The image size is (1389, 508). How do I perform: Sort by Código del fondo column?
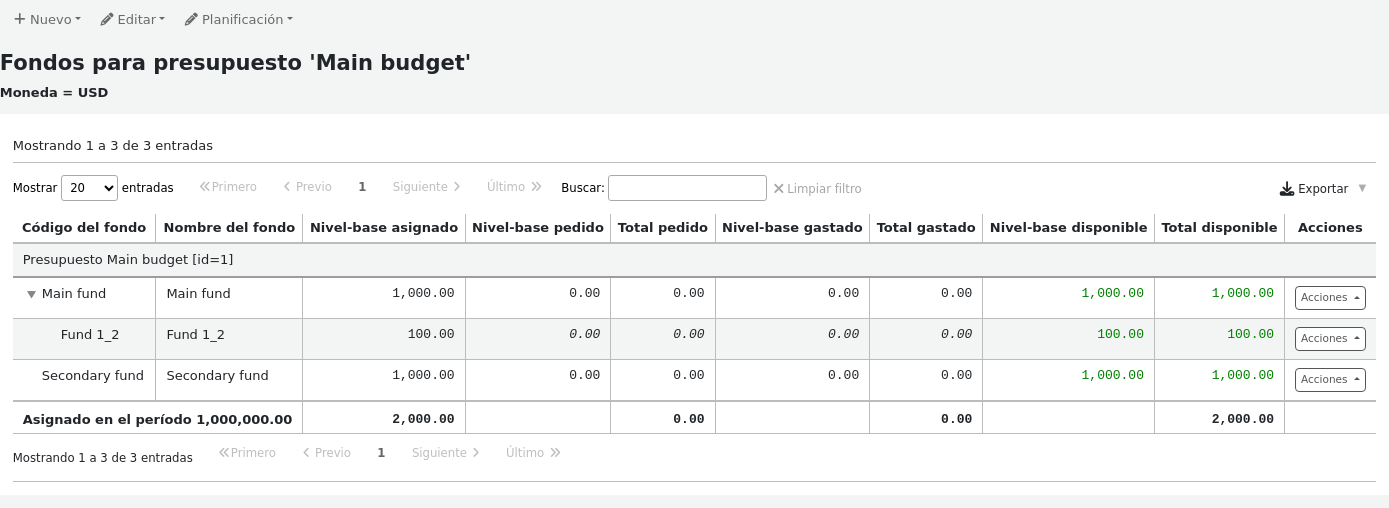pos(84,228)
